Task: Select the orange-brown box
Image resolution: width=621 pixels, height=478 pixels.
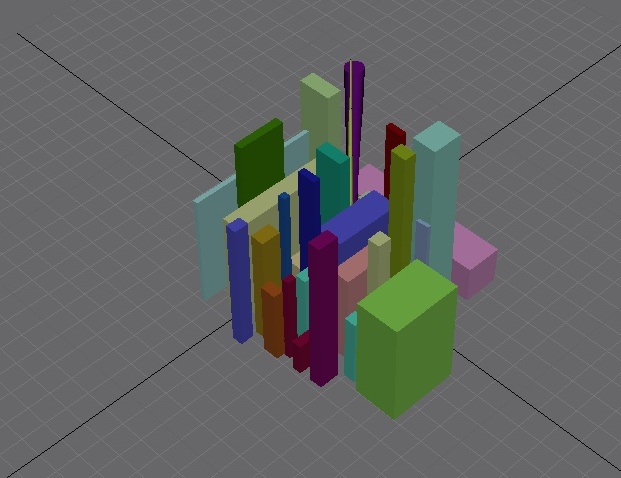Action: point(272,321)
